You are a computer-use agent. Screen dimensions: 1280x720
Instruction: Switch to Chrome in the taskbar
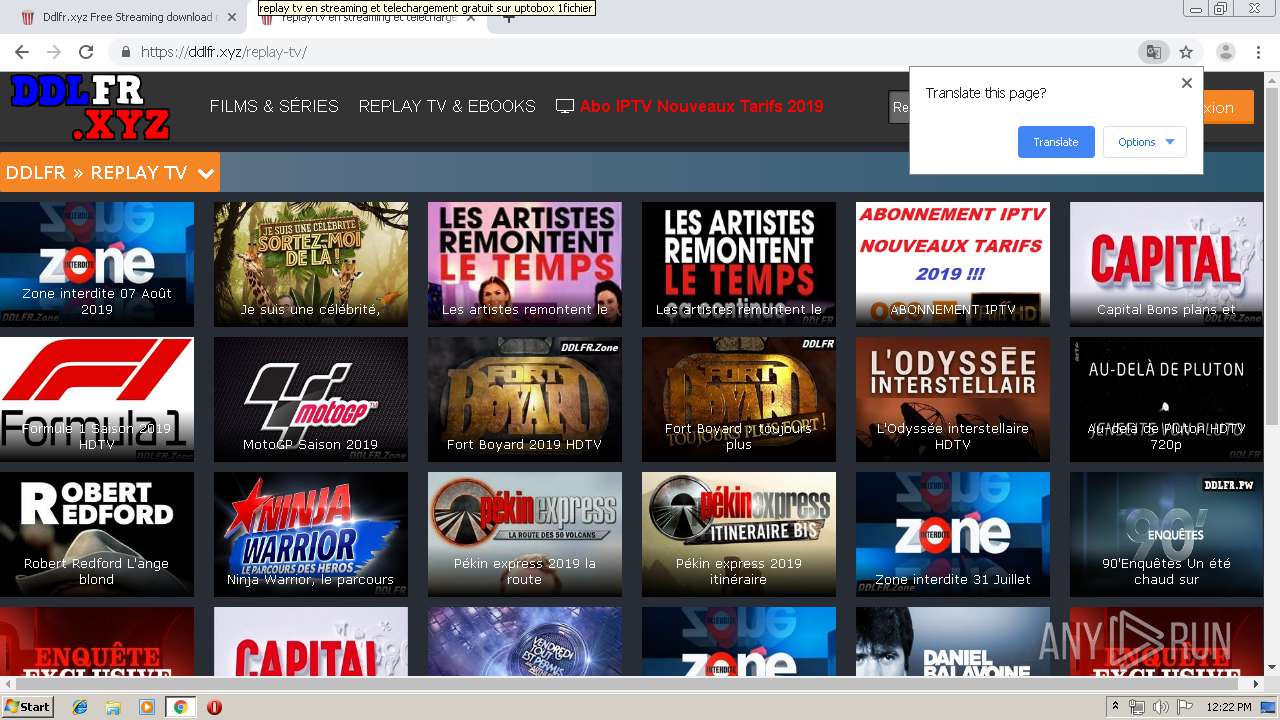pos(180,707)
